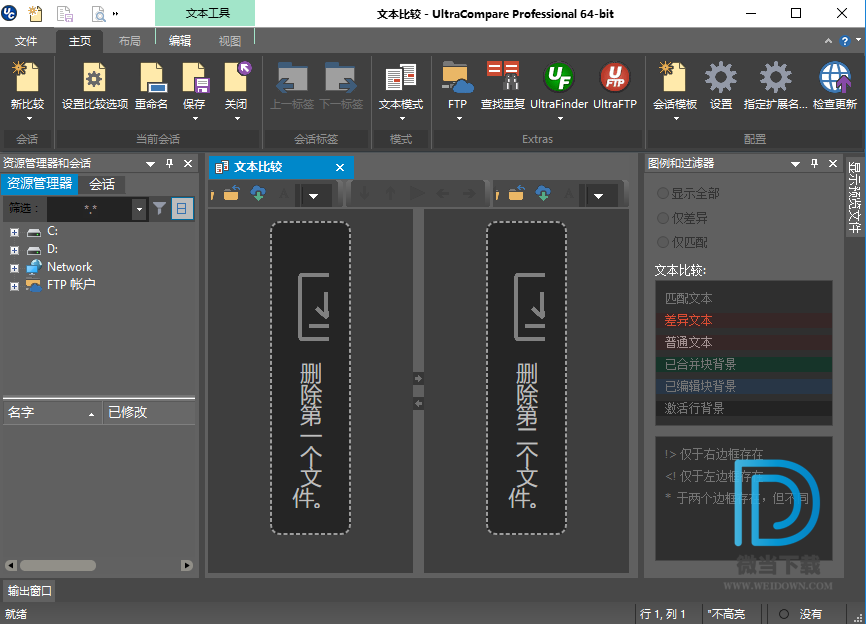Collapse the ribbon with the up chevron
Image resolution: width=866 pixels, height=624 pixels.
pyautogui.click(x=828, y=41)
